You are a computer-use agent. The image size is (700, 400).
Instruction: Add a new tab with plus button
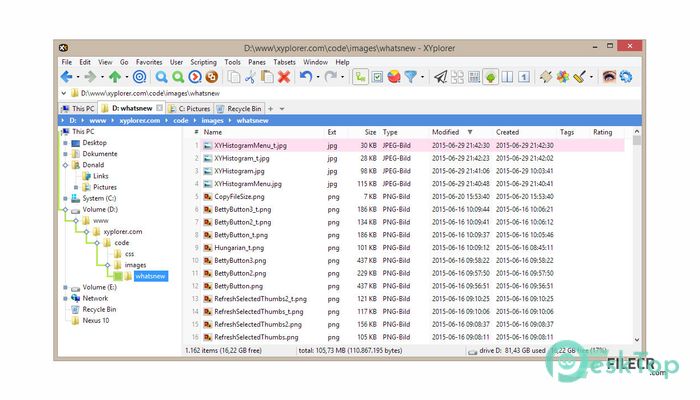pyautogui.click(x=271, y=108)
